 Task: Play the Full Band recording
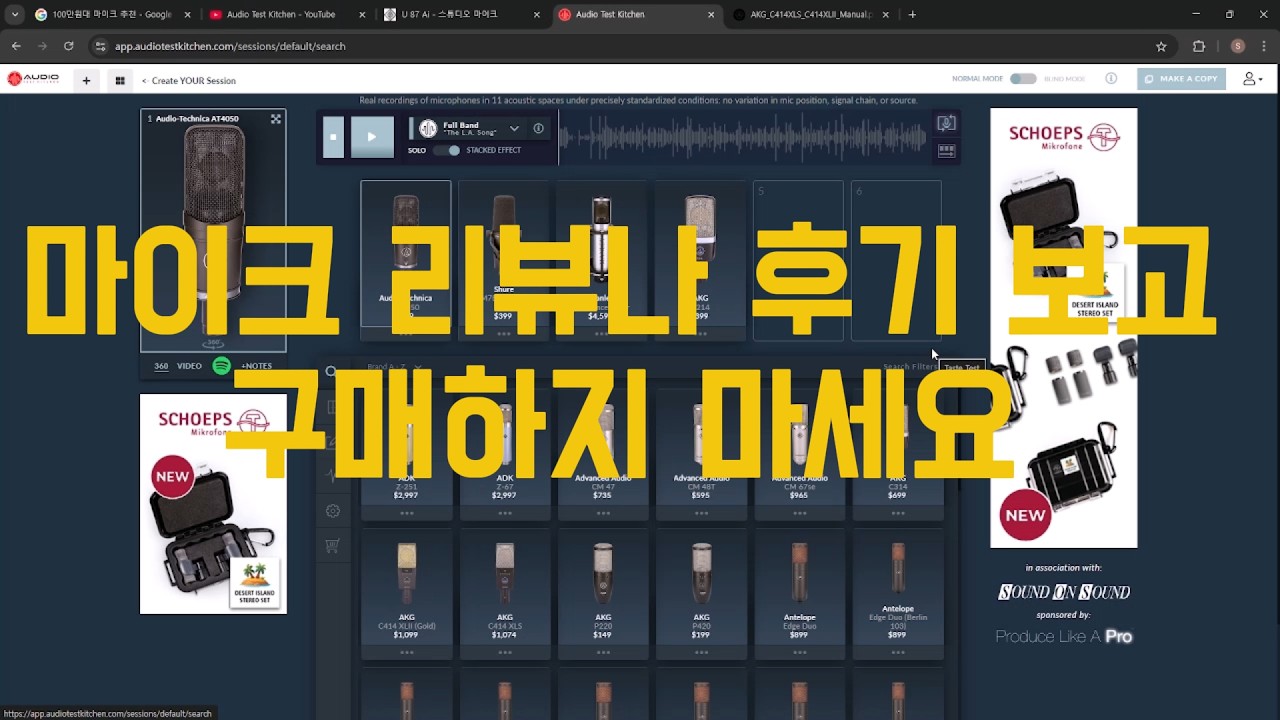point(372,137)
